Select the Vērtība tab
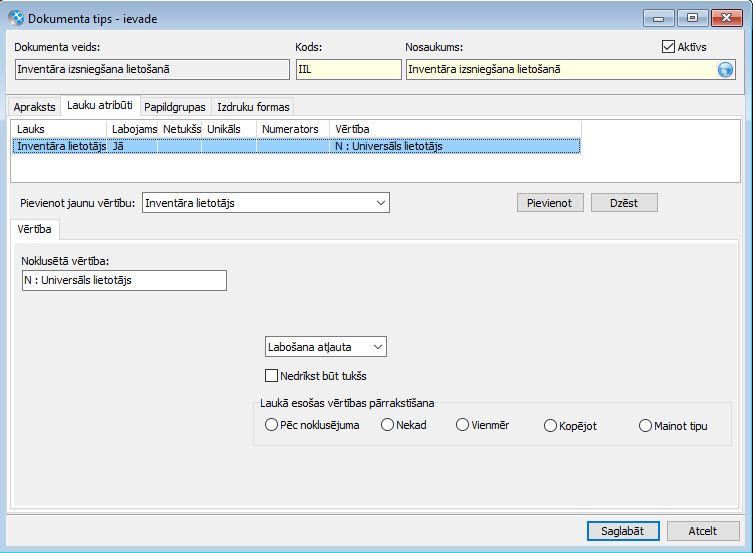The height and width of the screenshot is (553, 753). [34, 229]
